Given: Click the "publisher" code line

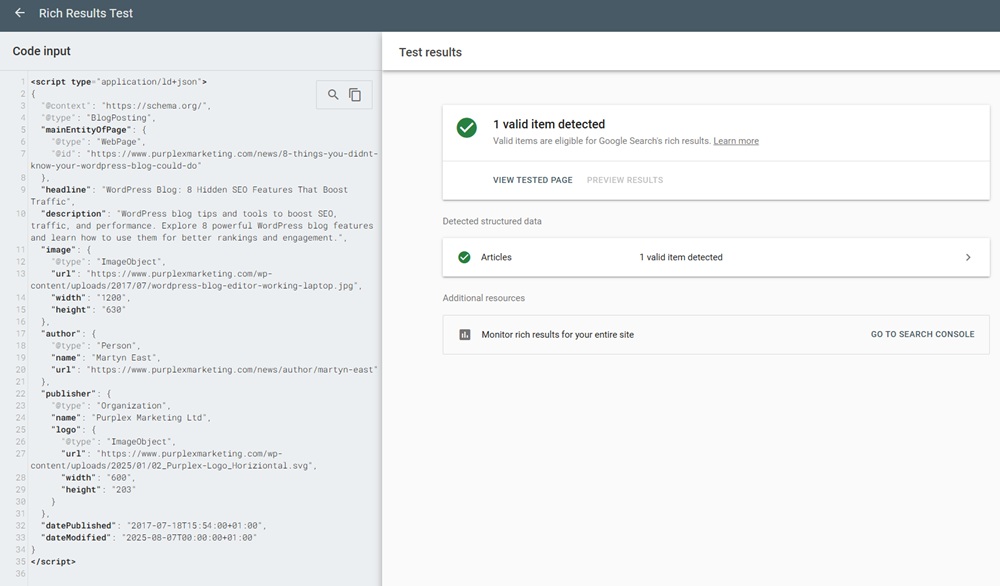Looking at the screenshot, I should [76, 393].
